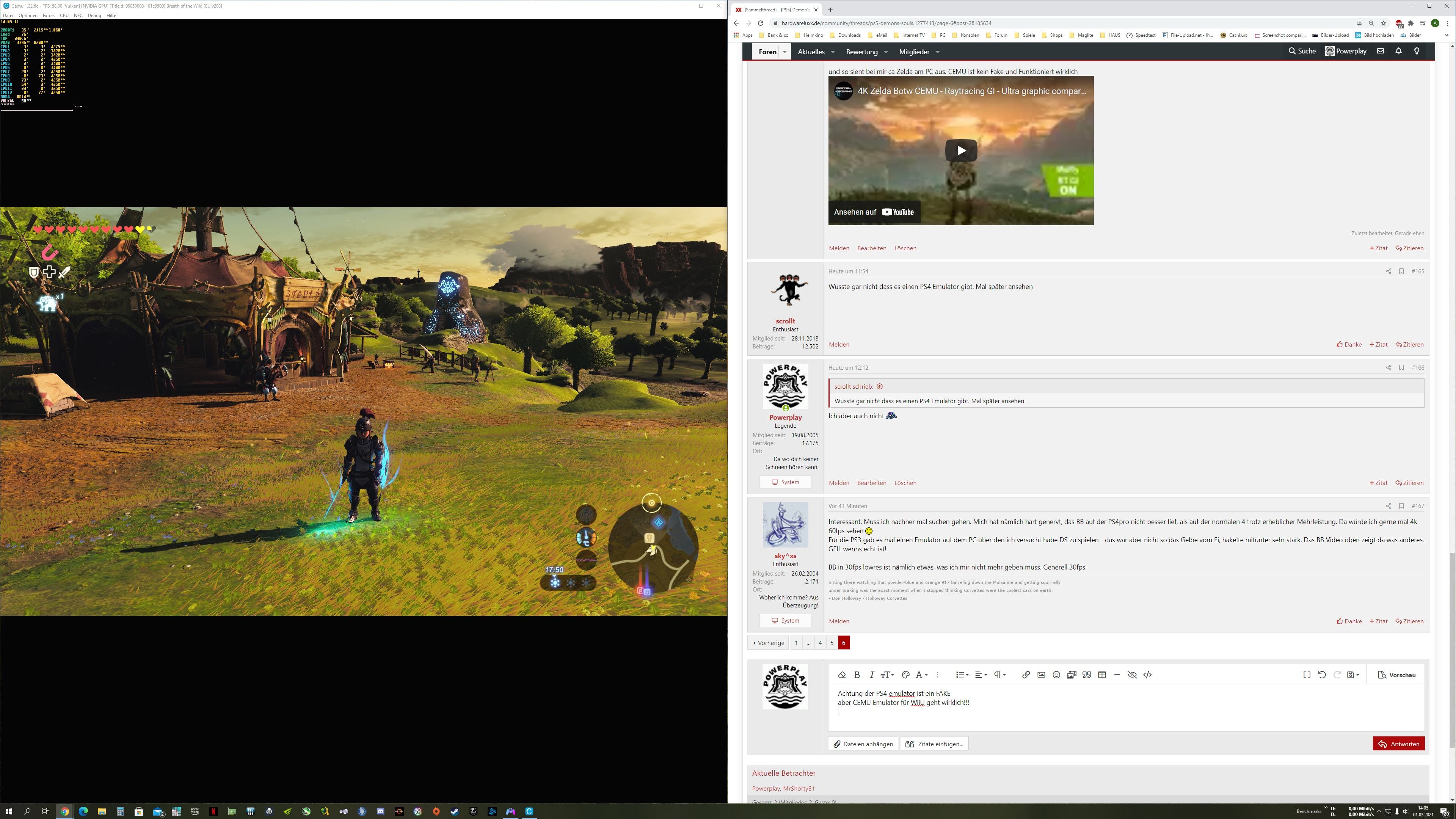The image size is (1456, 819).
Task: Open the Powerplay account menu
Action: pos(1346,51)
